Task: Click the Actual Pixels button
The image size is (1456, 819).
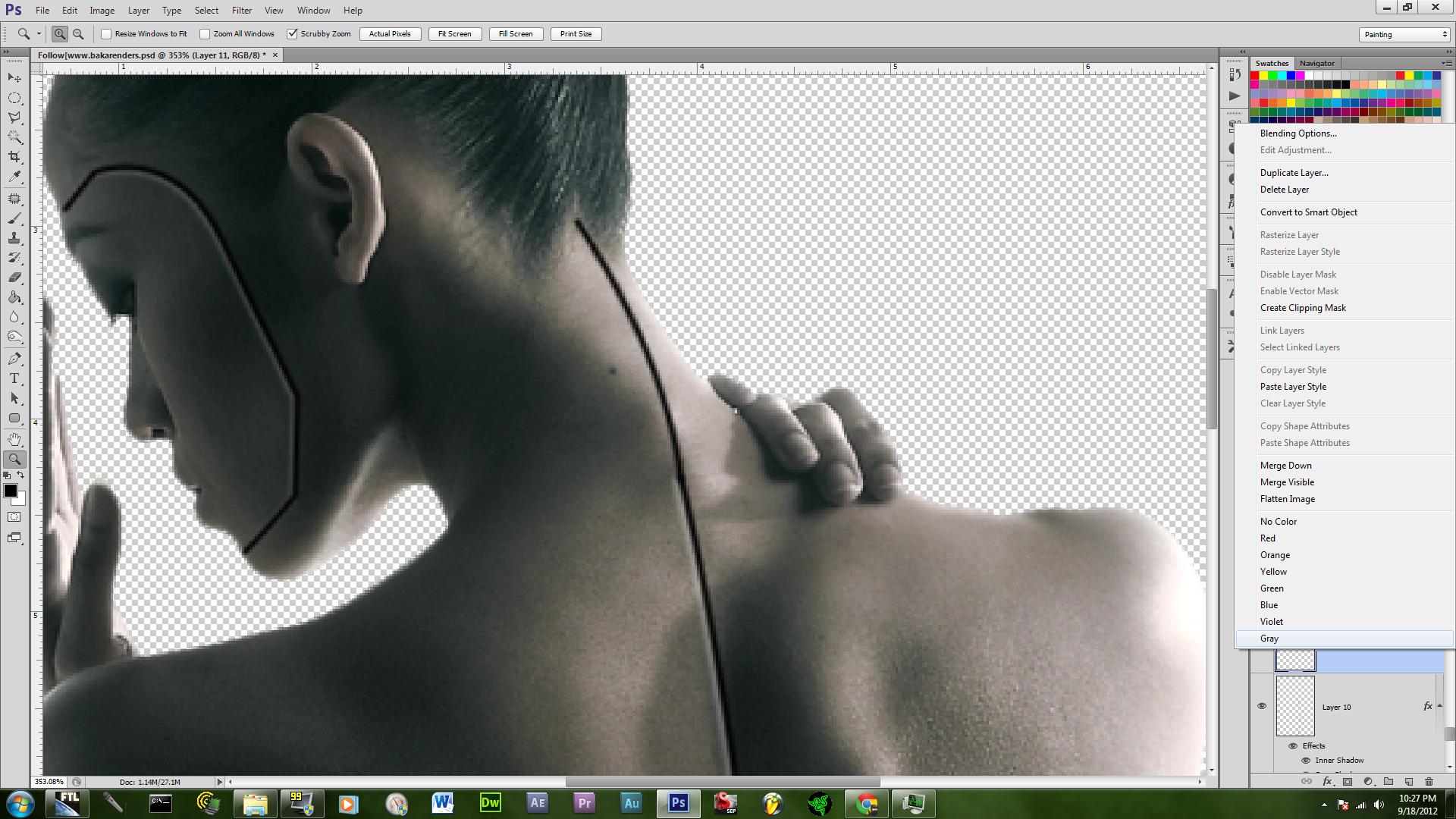Action: 390,34
